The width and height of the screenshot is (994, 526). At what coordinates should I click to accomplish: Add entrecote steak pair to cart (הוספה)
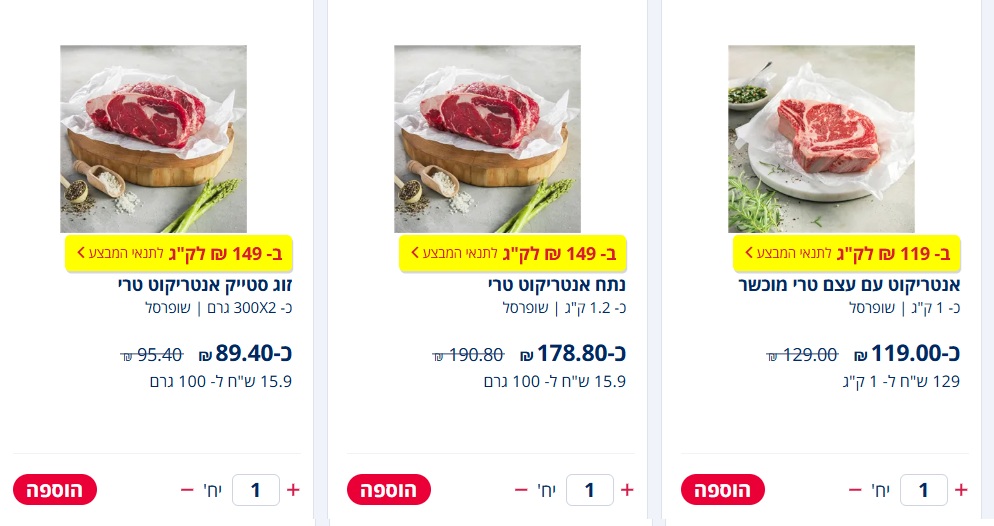pyautogui.click(x=55, y=490)
